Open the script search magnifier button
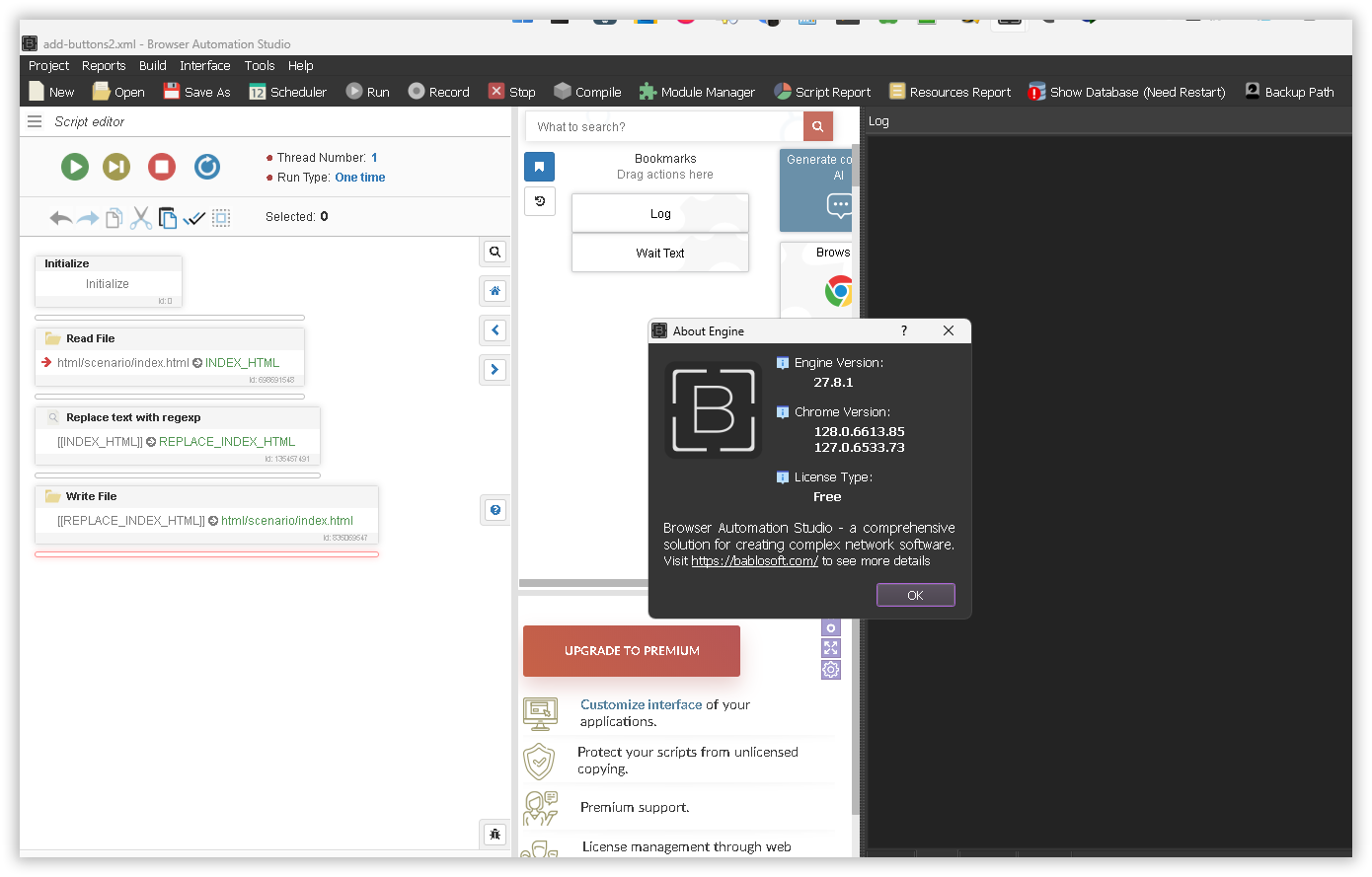The height and width of the screenshot is (877, 1372). (x=495, y=252)
